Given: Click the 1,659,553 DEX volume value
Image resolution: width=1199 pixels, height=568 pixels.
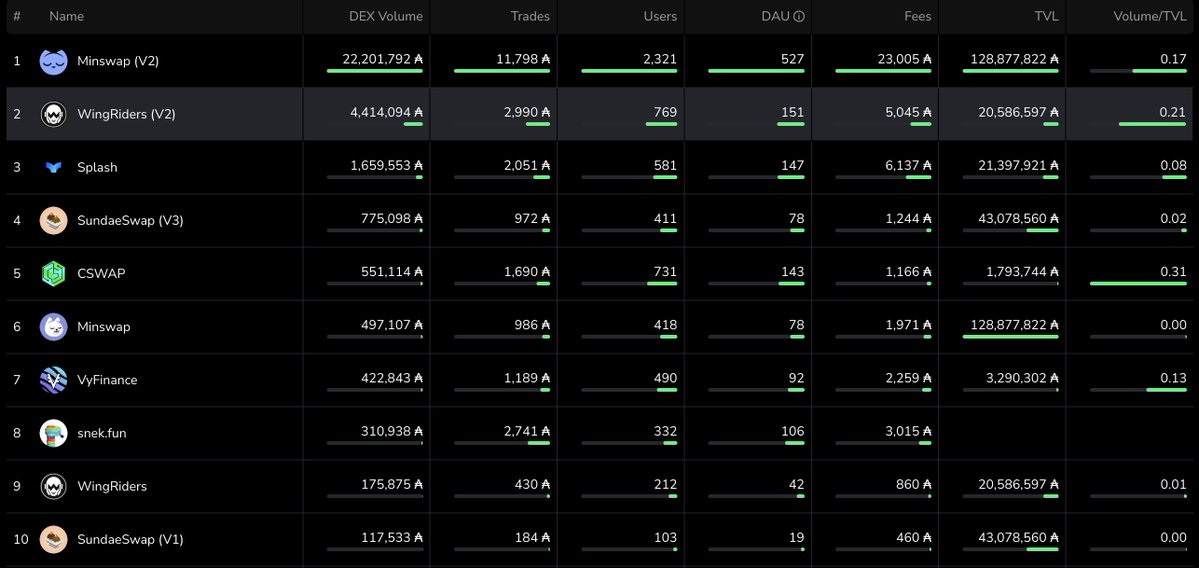Looking at the screenshot, I should click(x=386, y=165).
